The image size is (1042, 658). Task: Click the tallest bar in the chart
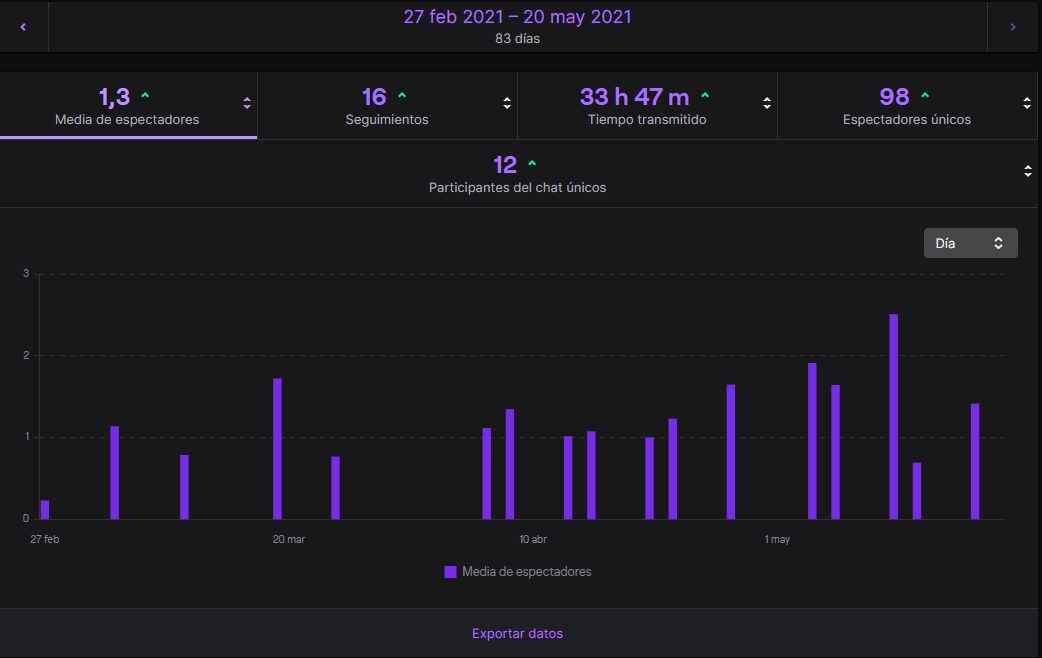tap(894, 416)
